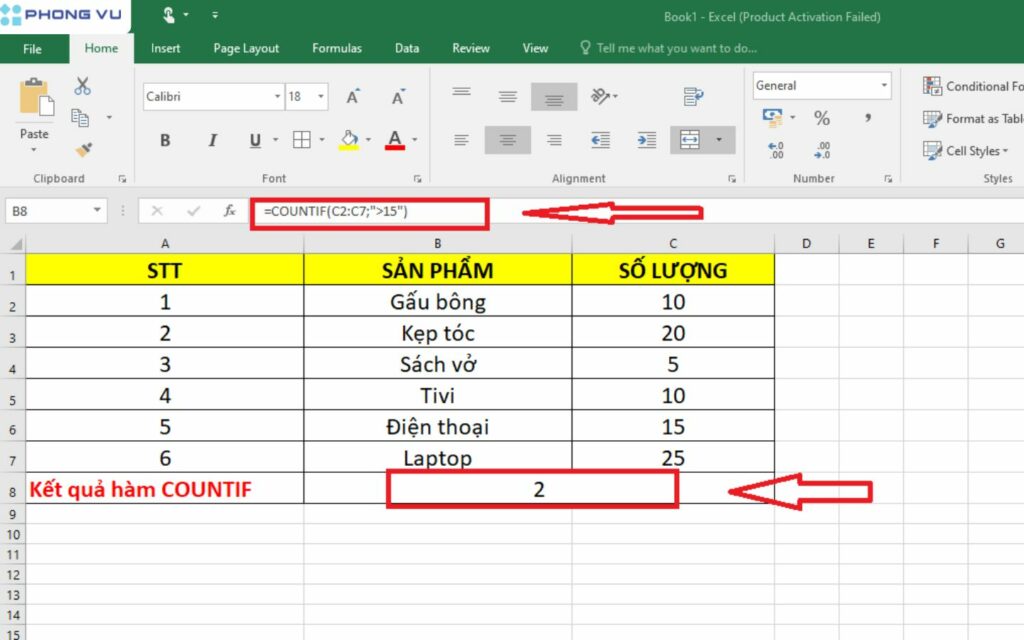Select the Format Painter brush icon

click(x=83, y=150)
